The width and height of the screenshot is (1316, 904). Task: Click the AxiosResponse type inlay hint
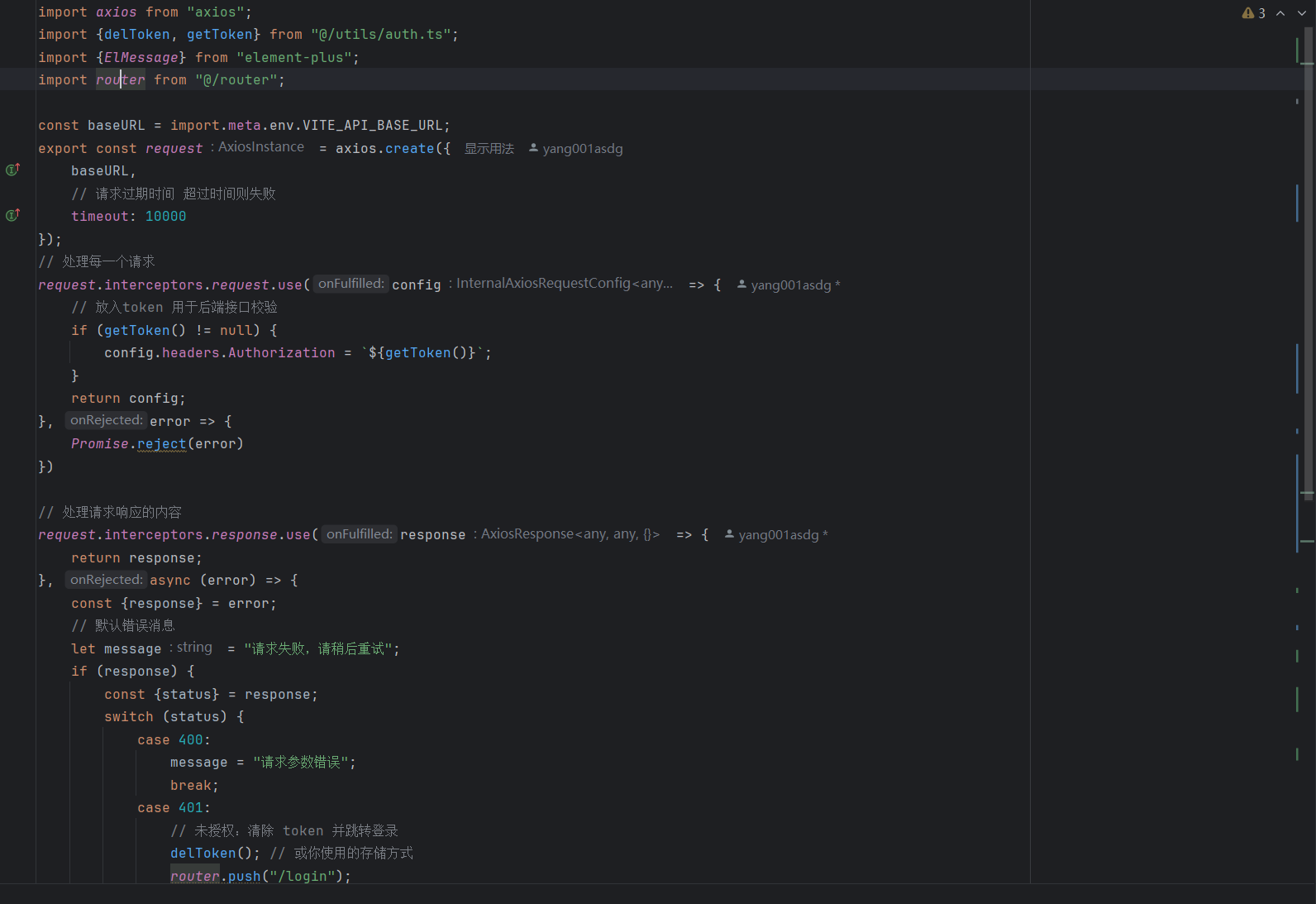click(567, 534)
